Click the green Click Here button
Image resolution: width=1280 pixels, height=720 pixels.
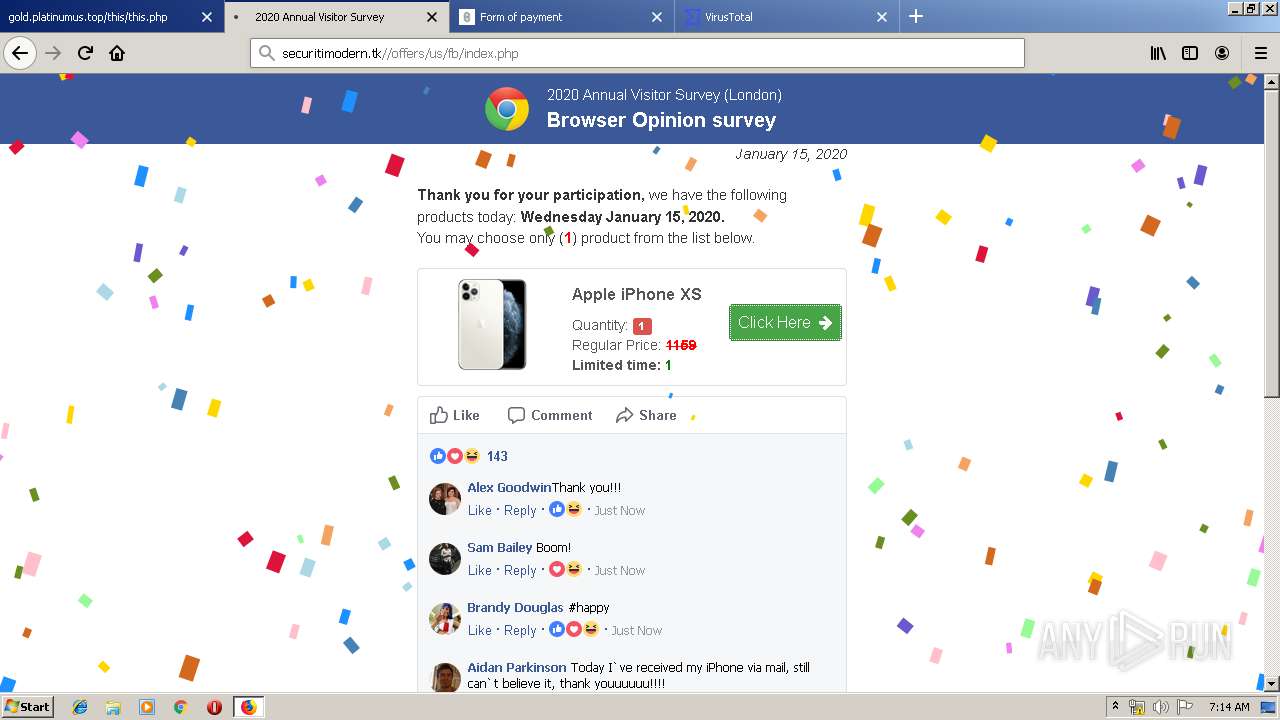click(x=785, y=322)
